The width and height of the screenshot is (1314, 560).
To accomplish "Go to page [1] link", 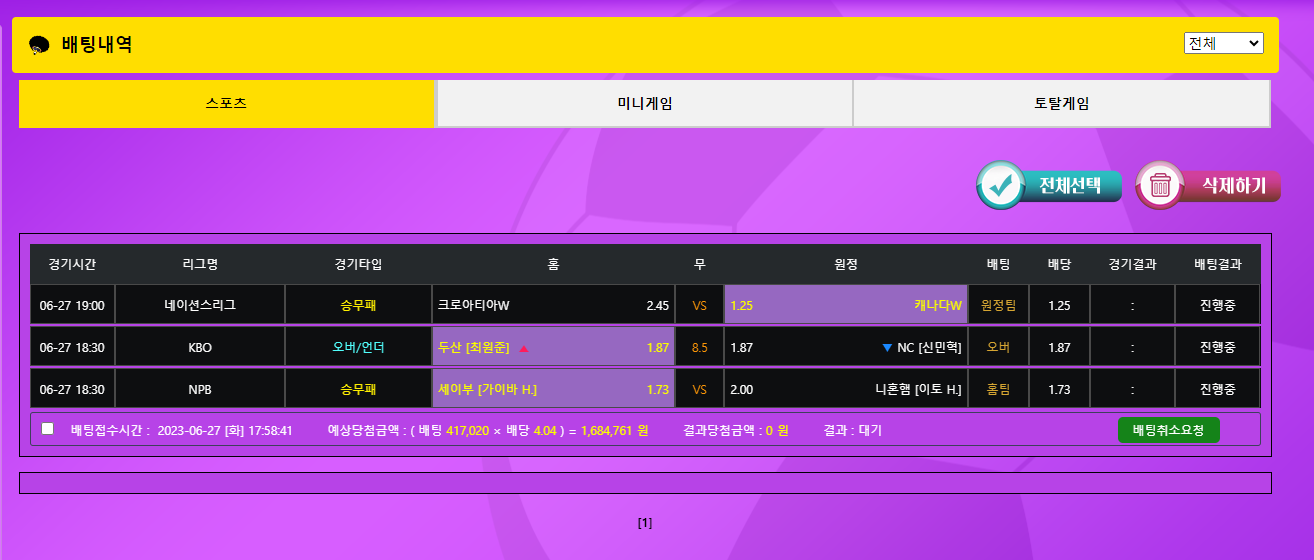I will click(645, 523).
